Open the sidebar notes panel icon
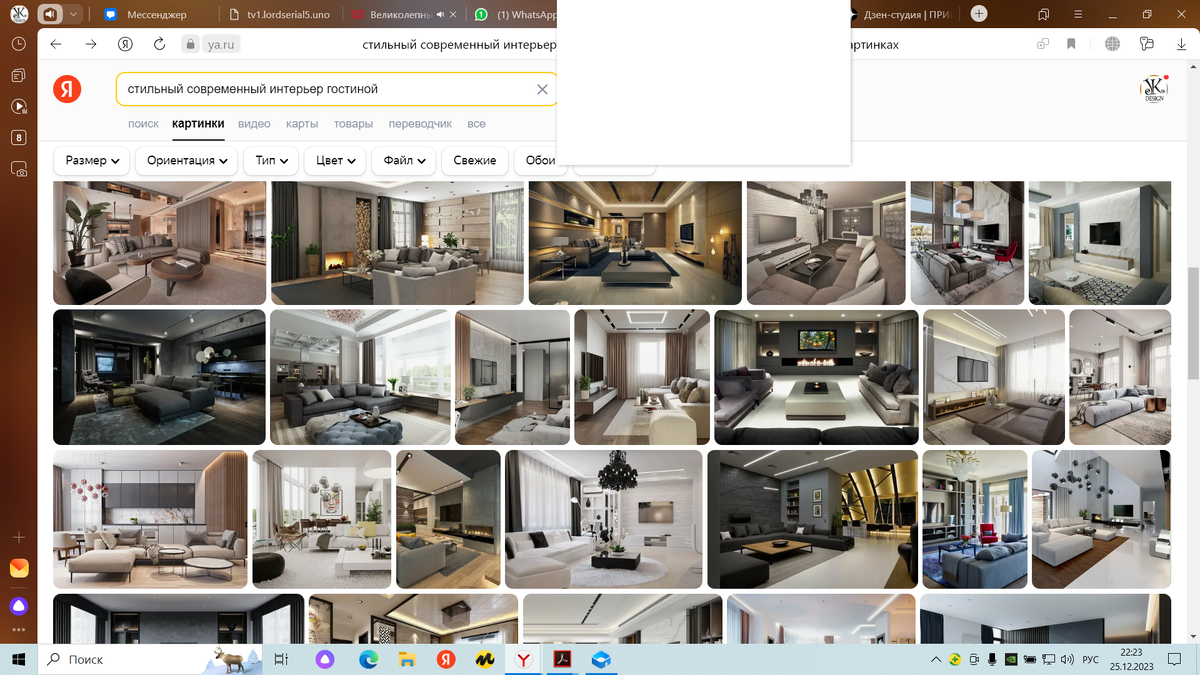The width and height of the screenshot is (1200, 675). click(x=19, y=76)
